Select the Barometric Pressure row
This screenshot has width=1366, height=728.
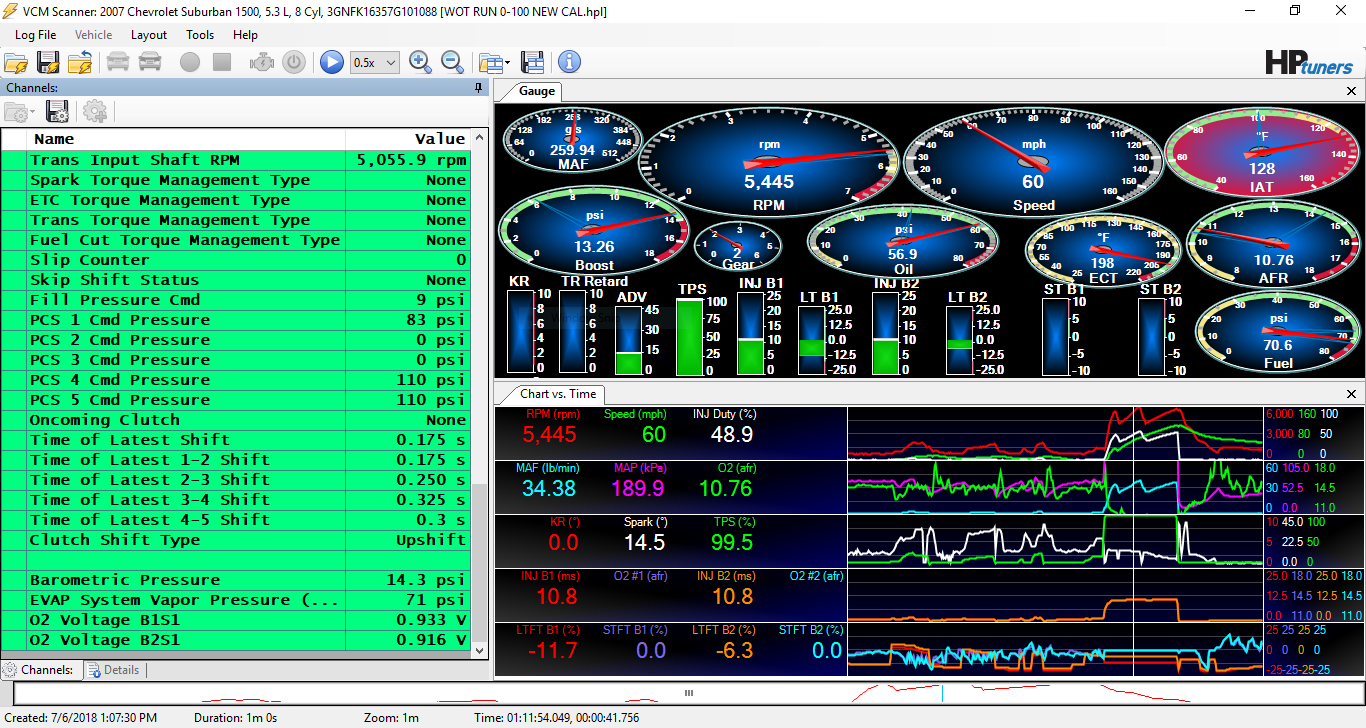[x=236, y=580]
